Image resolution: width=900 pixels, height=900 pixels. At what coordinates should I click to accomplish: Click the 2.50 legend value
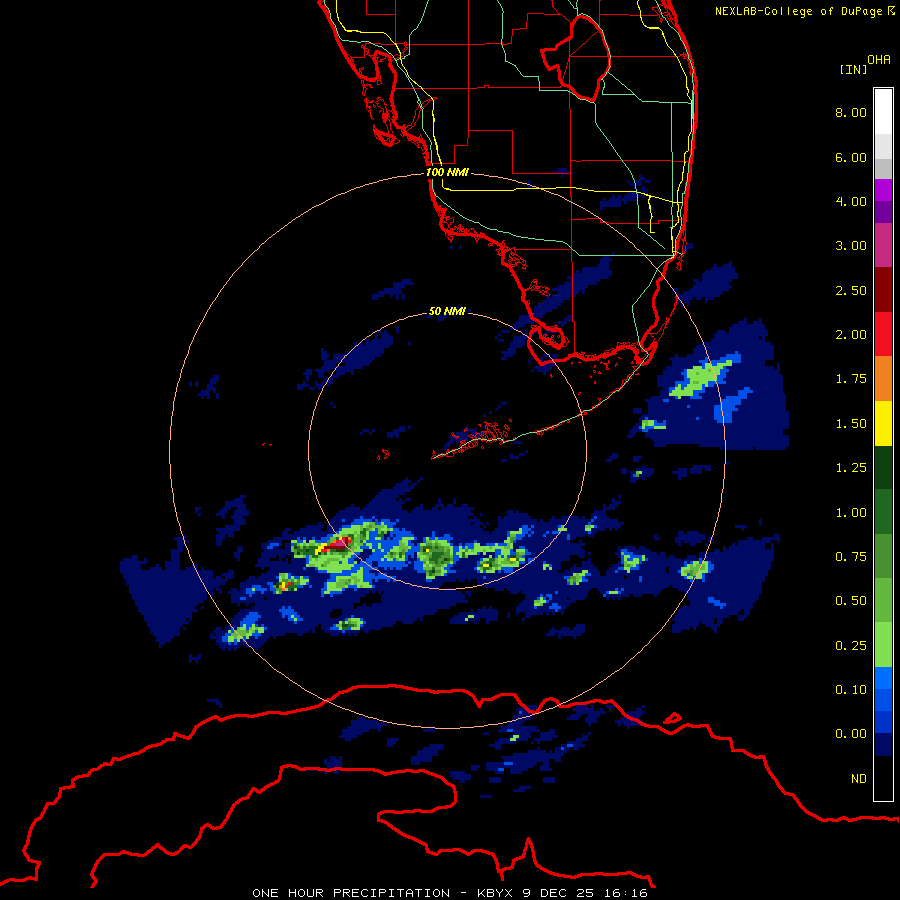(x=851, y=290)
